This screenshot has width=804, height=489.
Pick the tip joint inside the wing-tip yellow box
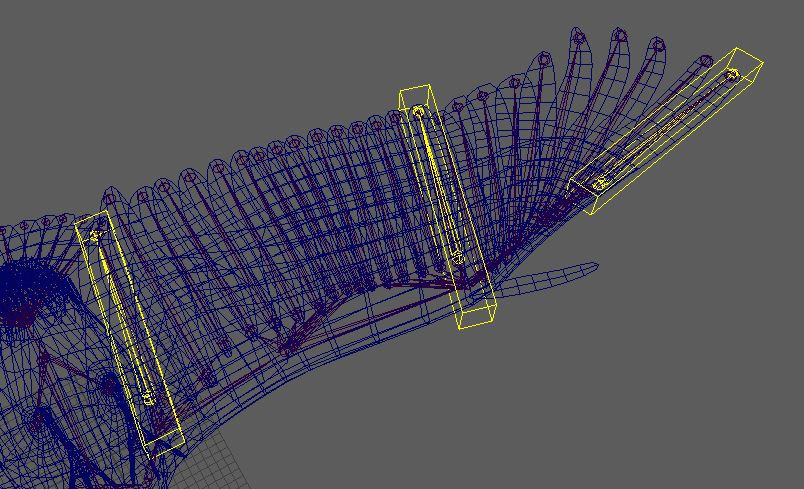[732, 75]
